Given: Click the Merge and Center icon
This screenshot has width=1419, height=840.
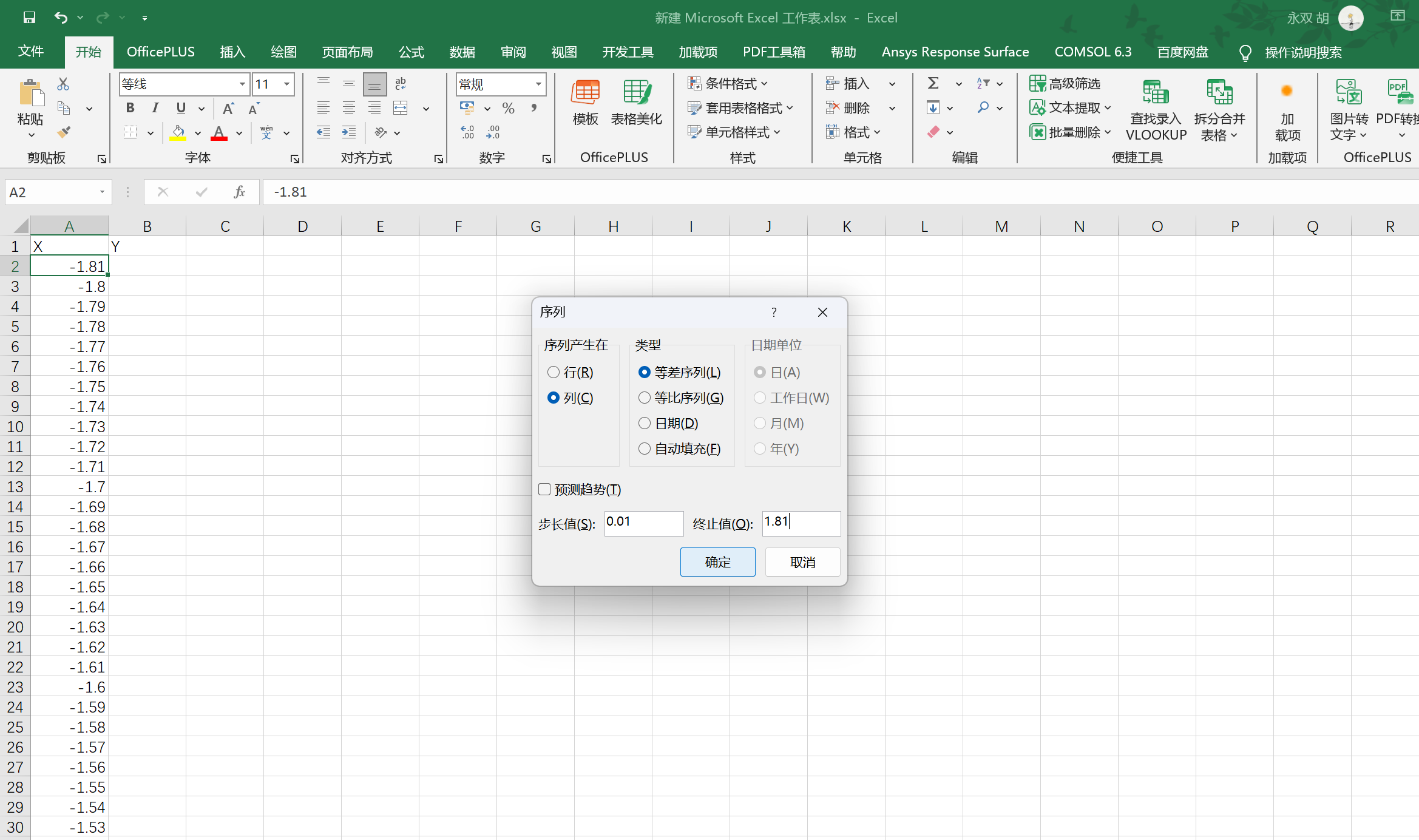Looking at the screenshot, I should [401, 108].
